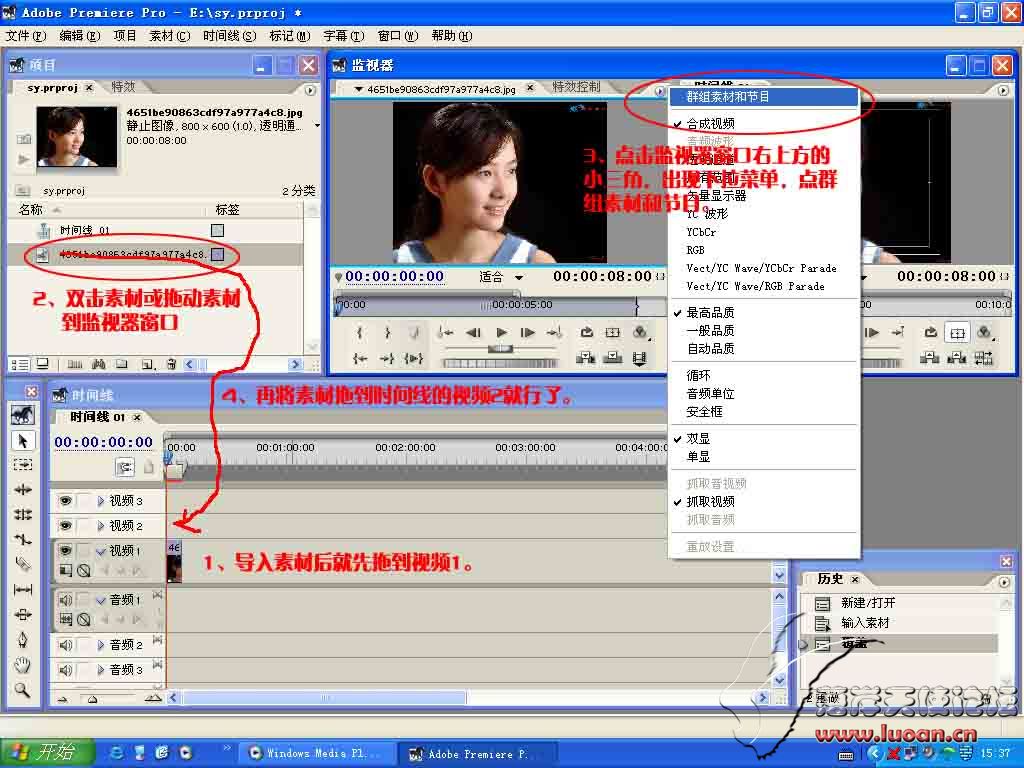Mute the 音频 3 track speaker

pyautogui.click(x=65, y=669)
